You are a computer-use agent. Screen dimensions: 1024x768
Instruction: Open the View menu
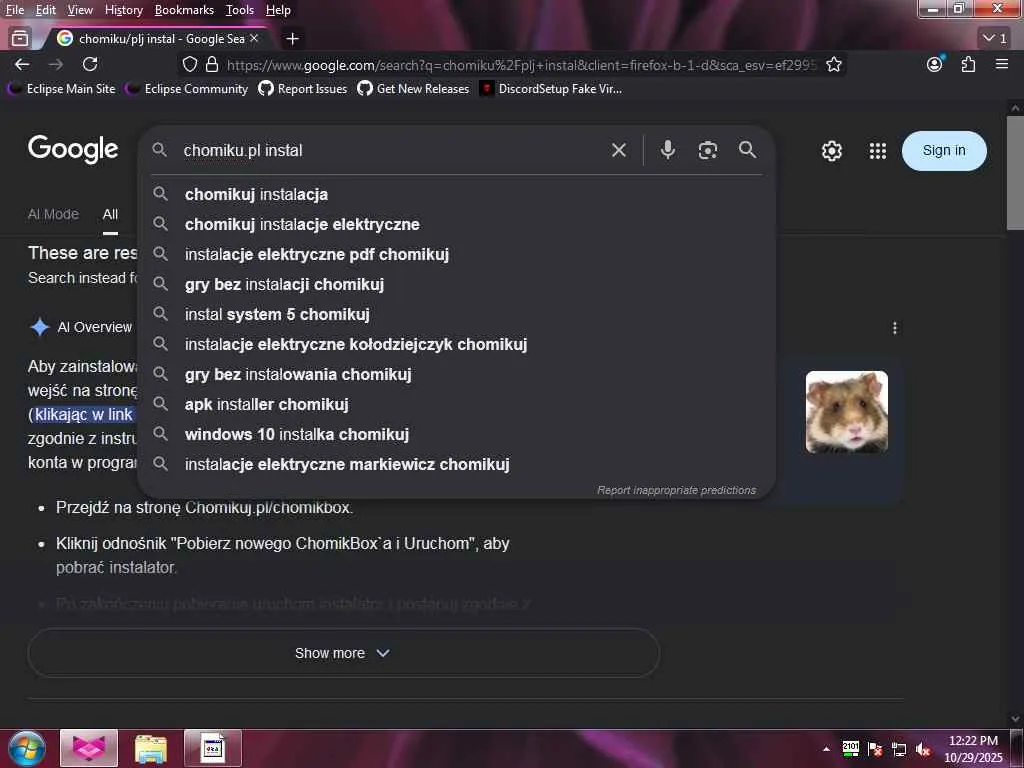(x=80, y=10)
